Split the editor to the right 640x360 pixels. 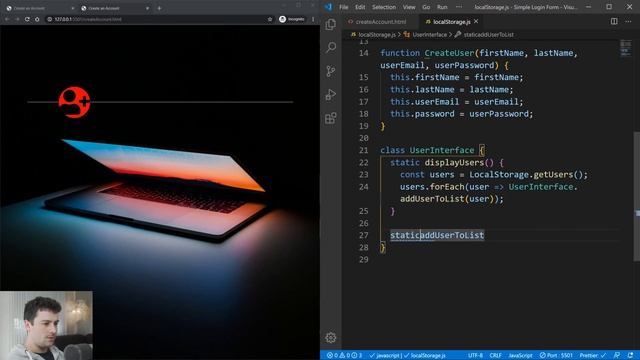click(614, 21)
